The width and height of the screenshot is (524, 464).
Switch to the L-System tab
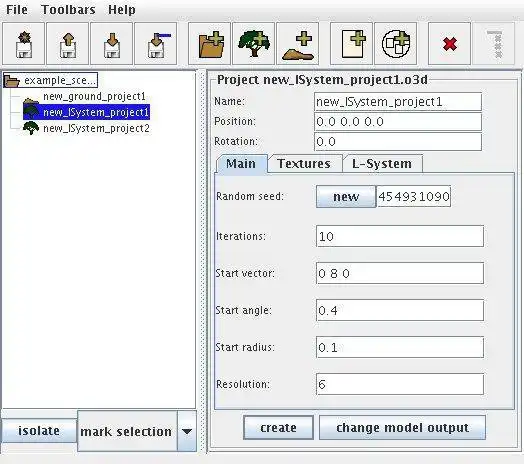pos(382,164)
